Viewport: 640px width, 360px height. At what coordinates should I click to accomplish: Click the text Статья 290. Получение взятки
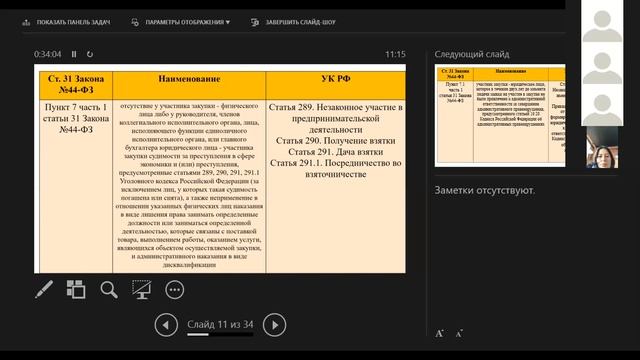point(336,141)
